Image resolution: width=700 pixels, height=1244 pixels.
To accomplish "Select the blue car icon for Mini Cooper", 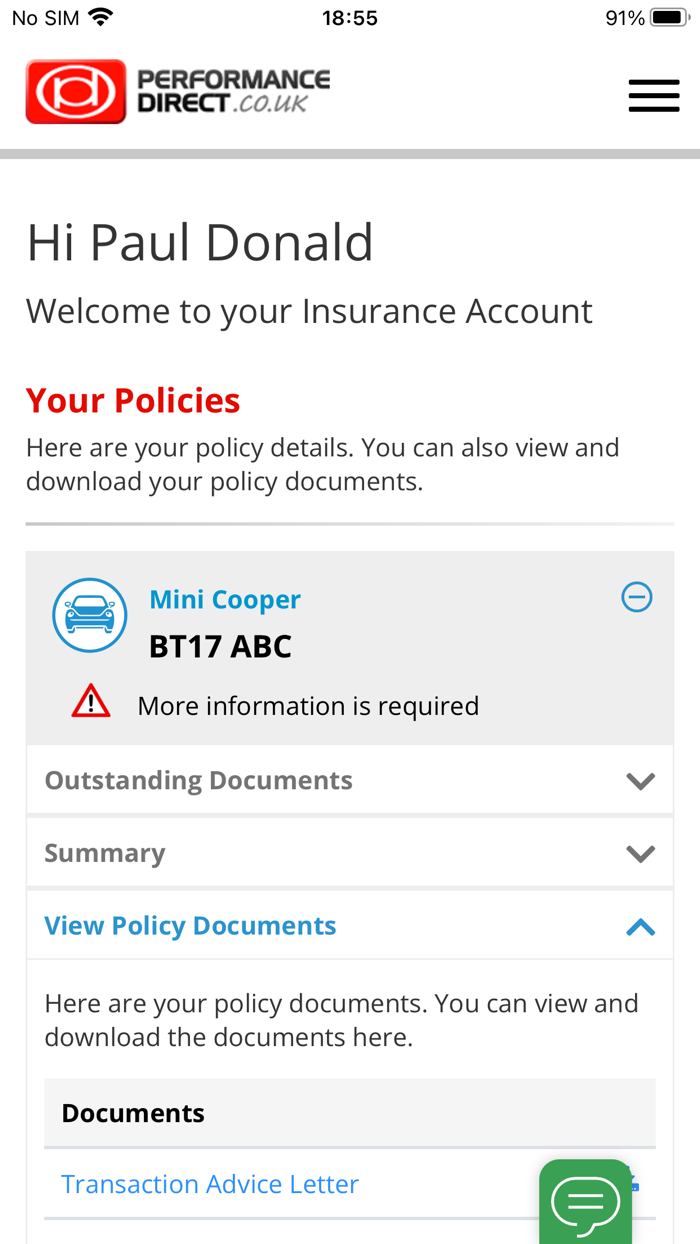I will (90, 613).
